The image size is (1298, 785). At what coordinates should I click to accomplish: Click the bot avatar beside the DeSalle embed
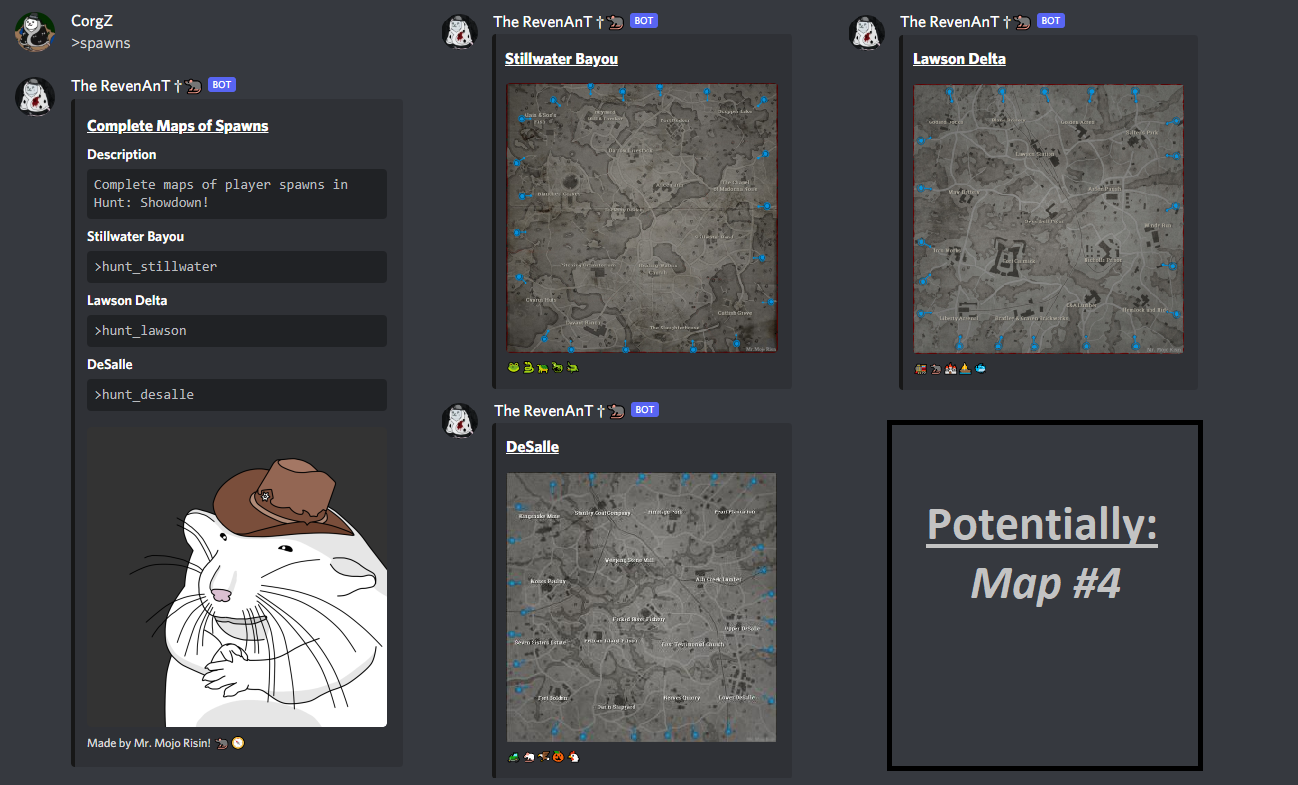click(x=459, y=420)
